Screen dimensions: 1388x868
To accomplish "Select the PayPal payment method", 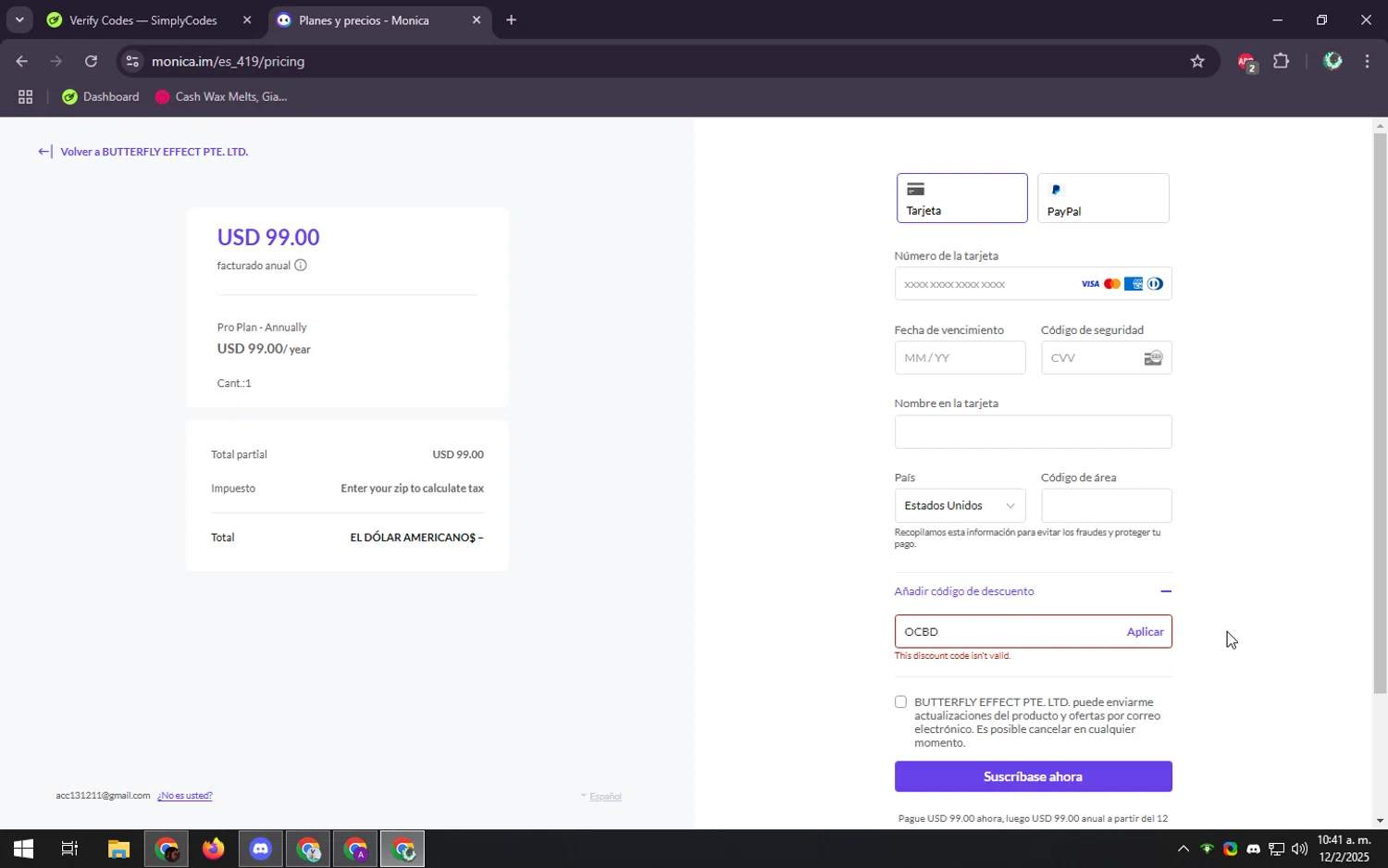I will 1103,198.
